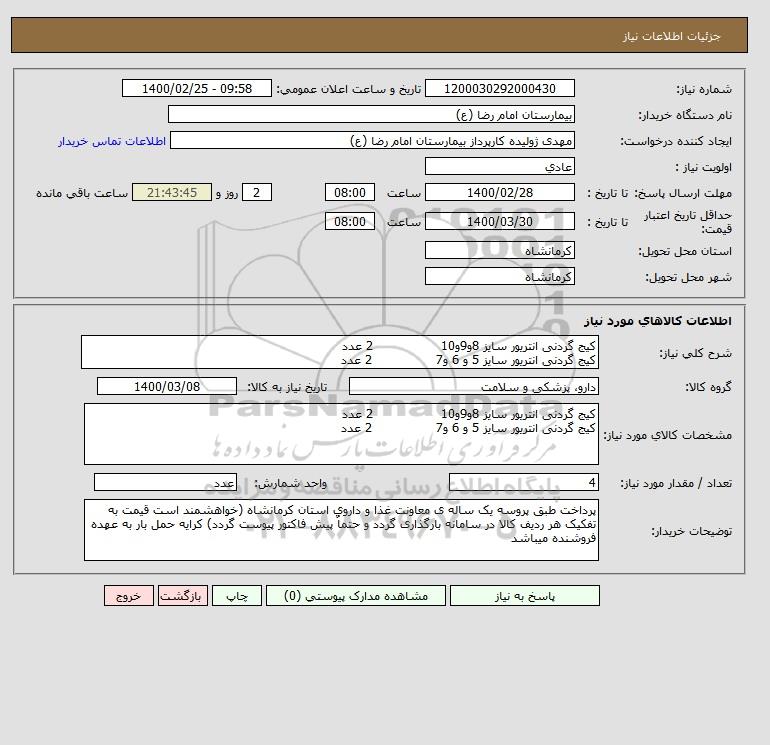Click the پاسخ به نیاز button

tap(524, 596)
